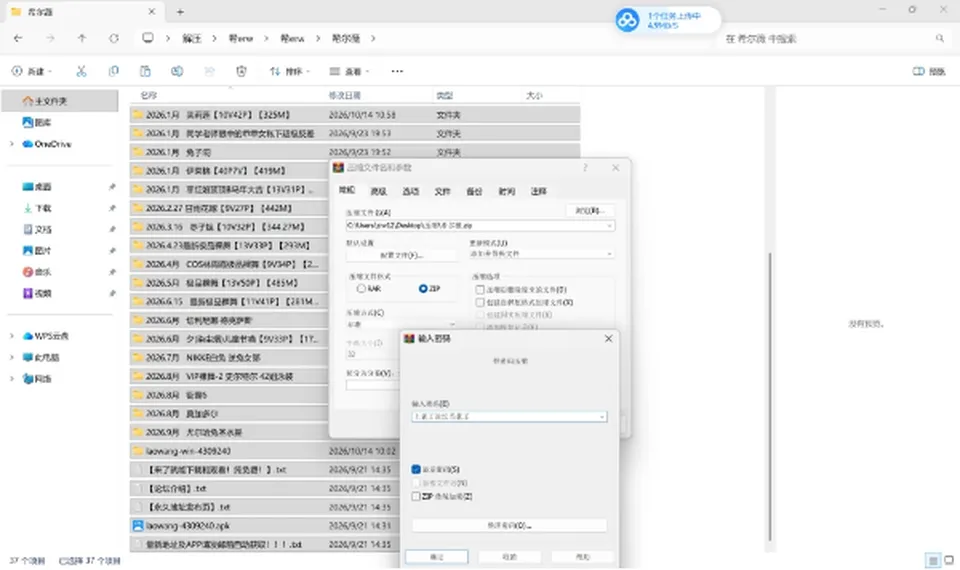Click the This PC monitor icon in address bar
This screenshot has height=570, width=960.
pos(148,38)
